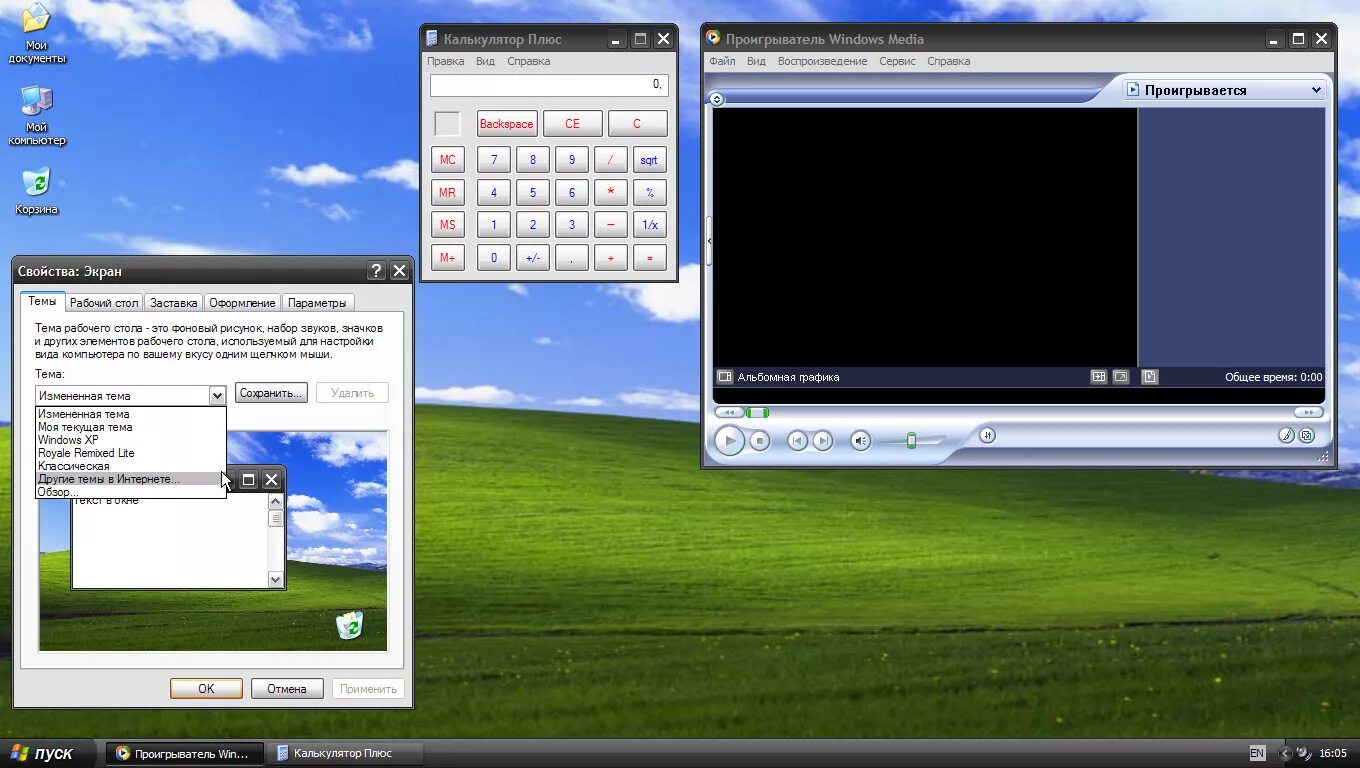Click the Сохранить button in display properties
Screen dimensions: 1360x768
(x=270, y=393)
